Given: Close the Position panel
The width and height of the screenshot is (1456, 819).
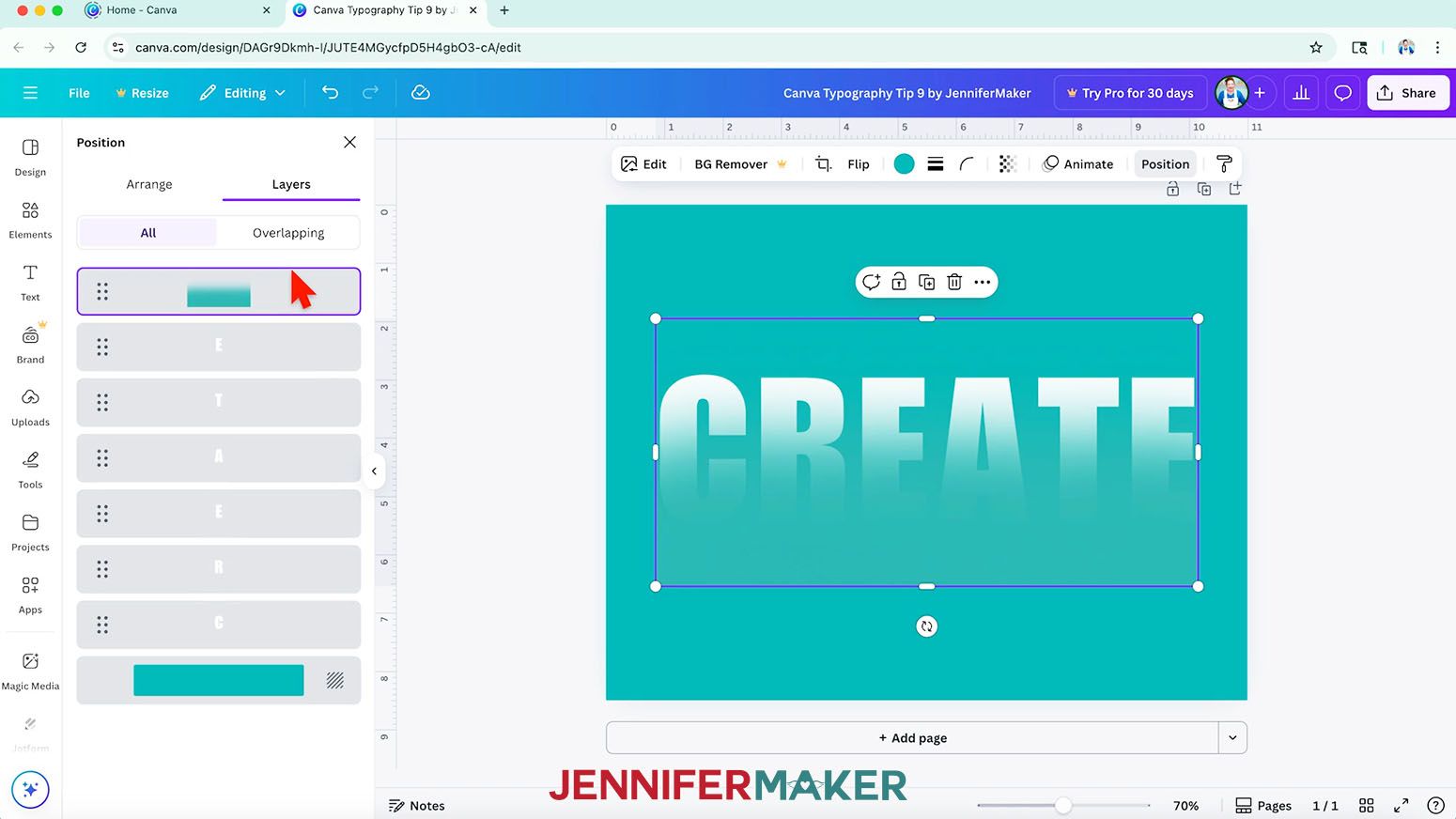Looking at the screenshot, I should 349,142.
